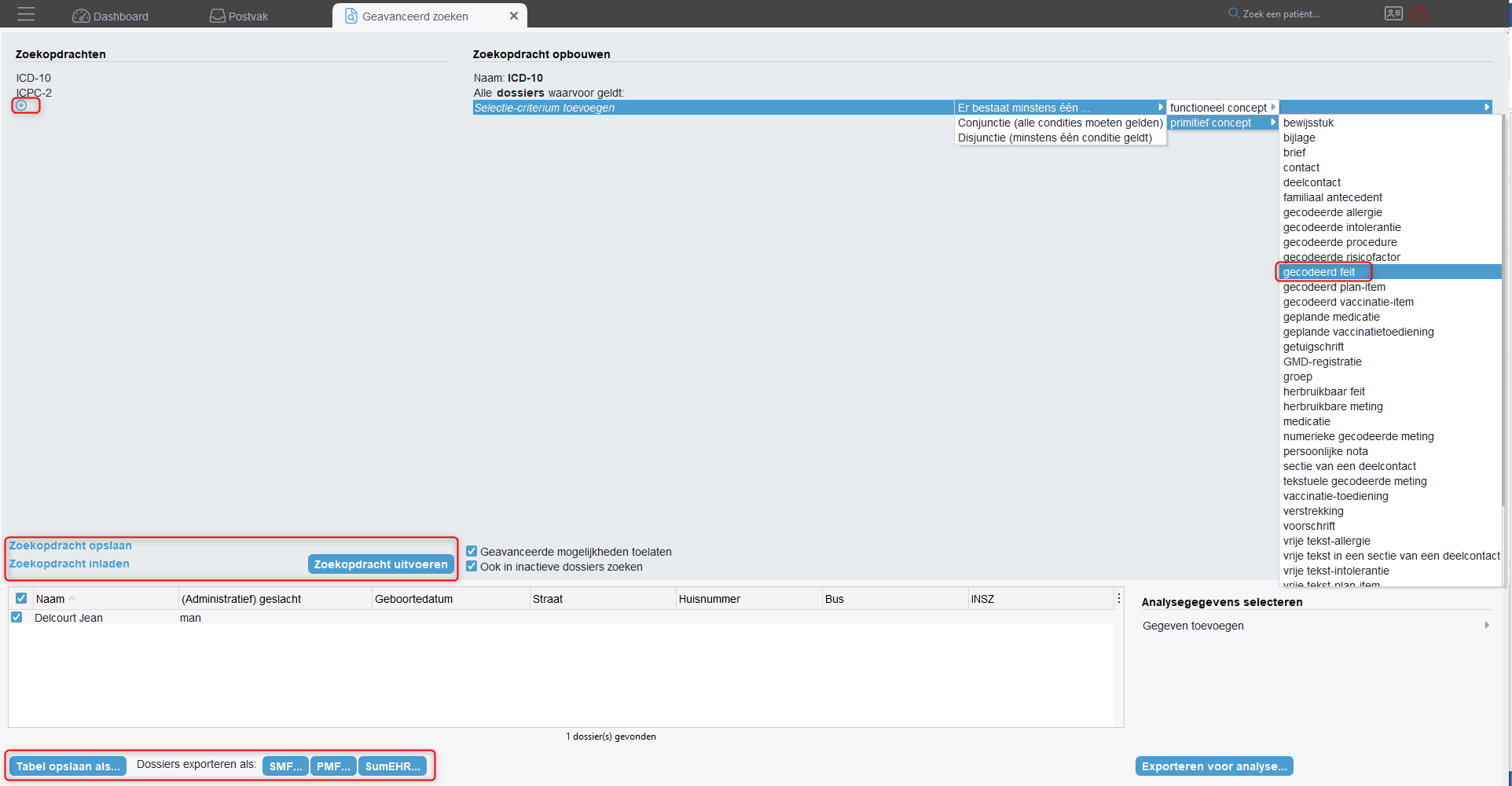Click Zoekopdracht inladen link
Screen dimensions: 1512x786
69,564
